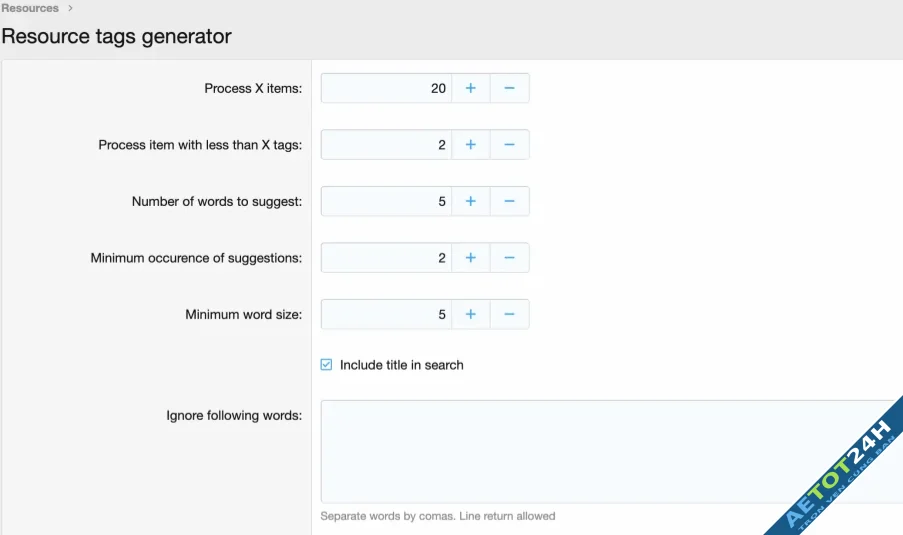Click the Include title in search label

(401, 365)
